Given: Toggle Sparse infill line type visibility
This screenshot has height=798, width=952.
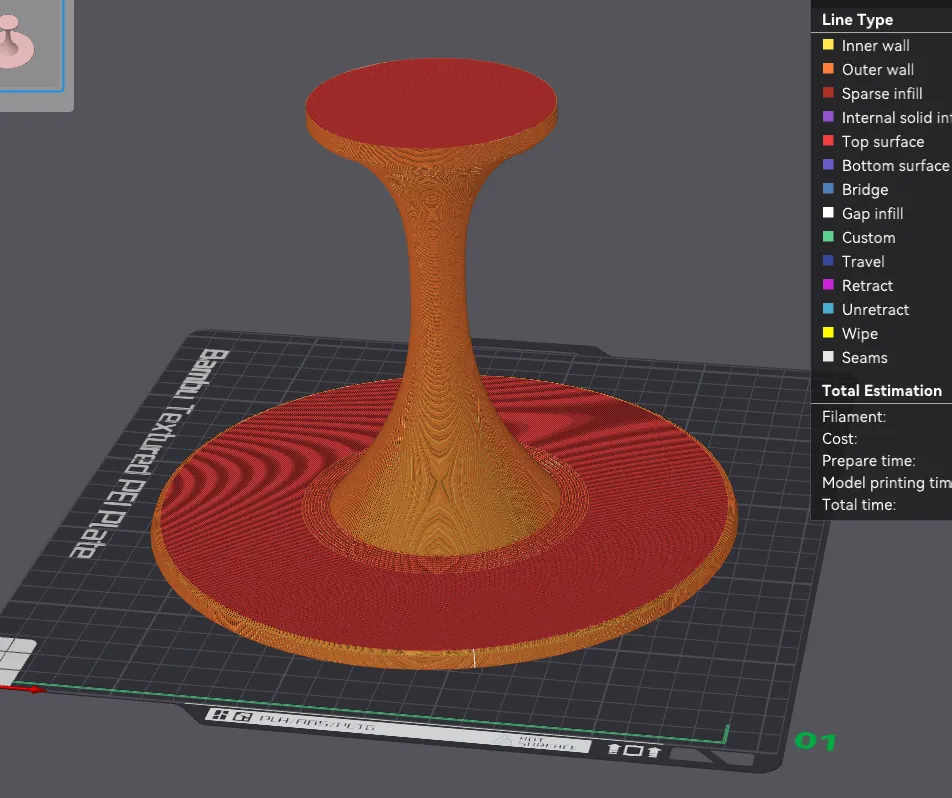Looking at the screenshot, I should click(882, 94).
